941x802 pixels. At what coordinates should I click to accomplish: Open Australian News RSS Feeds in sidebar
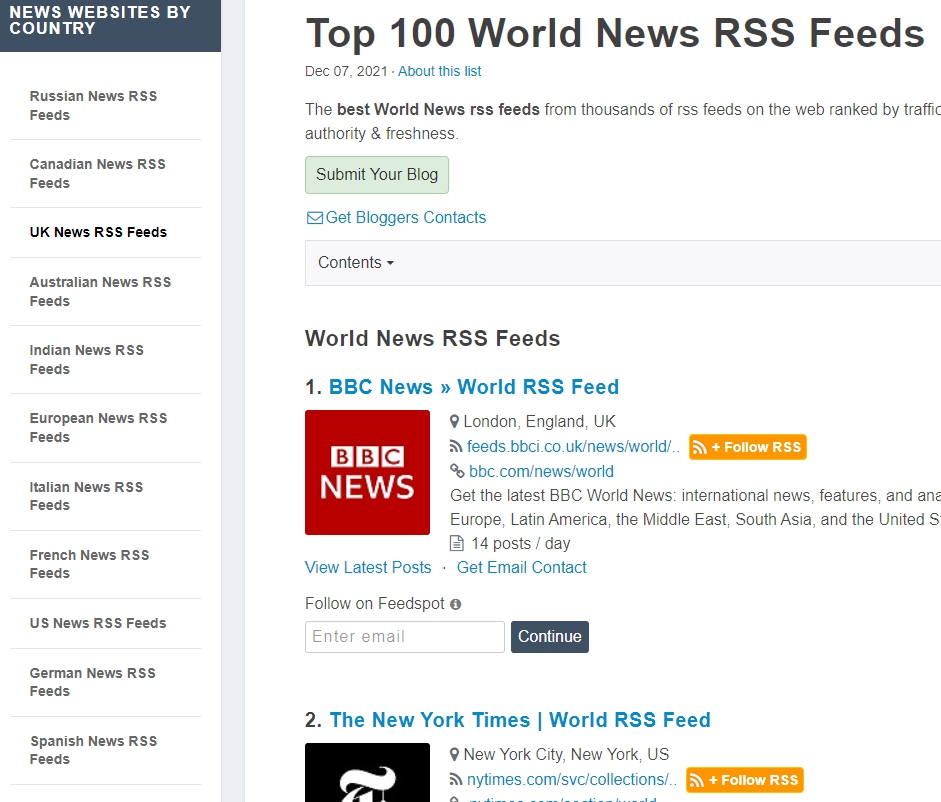tap(100, 291)
